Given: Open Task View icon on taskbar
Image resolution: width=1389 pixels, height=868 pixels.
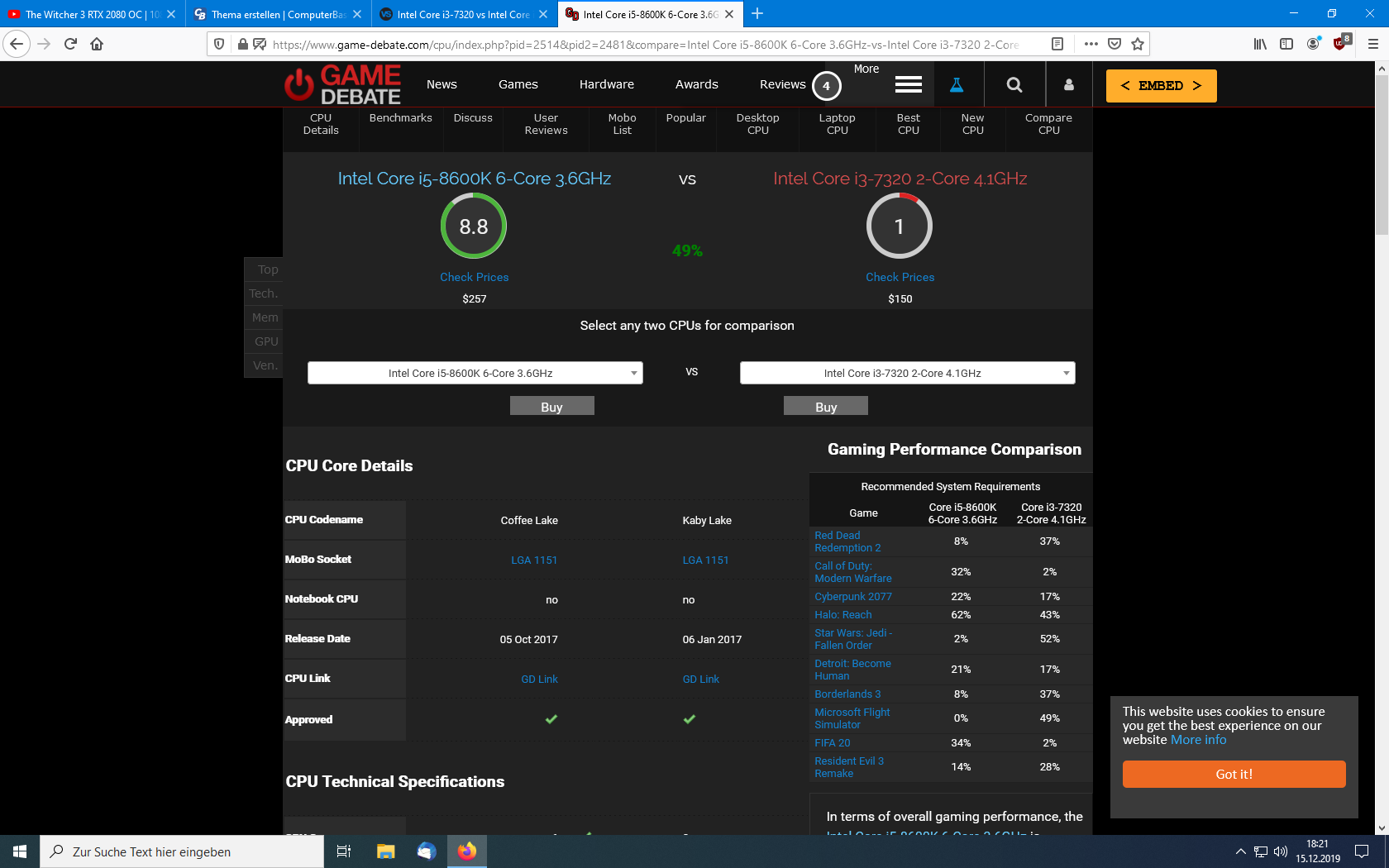Looking at the screenshot, I should click(x=344, y=851).
